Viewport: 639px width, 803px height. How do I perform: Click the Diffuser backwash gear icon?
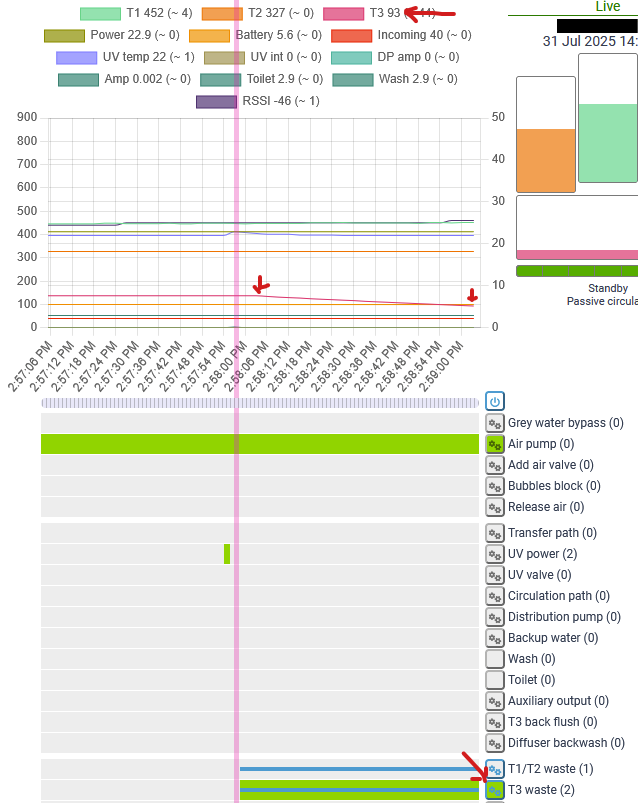click(495, 743)
